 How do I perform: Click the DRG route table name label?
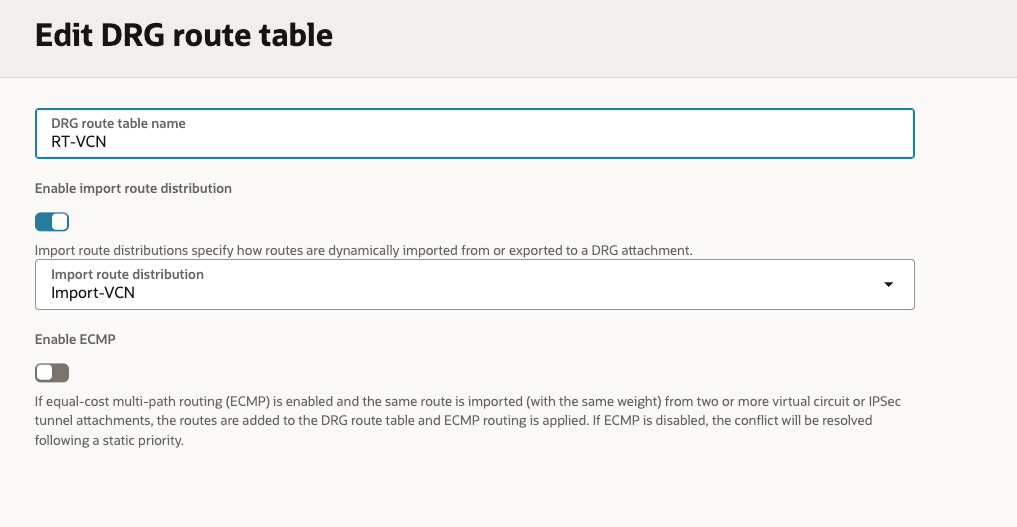click(118, 123)
